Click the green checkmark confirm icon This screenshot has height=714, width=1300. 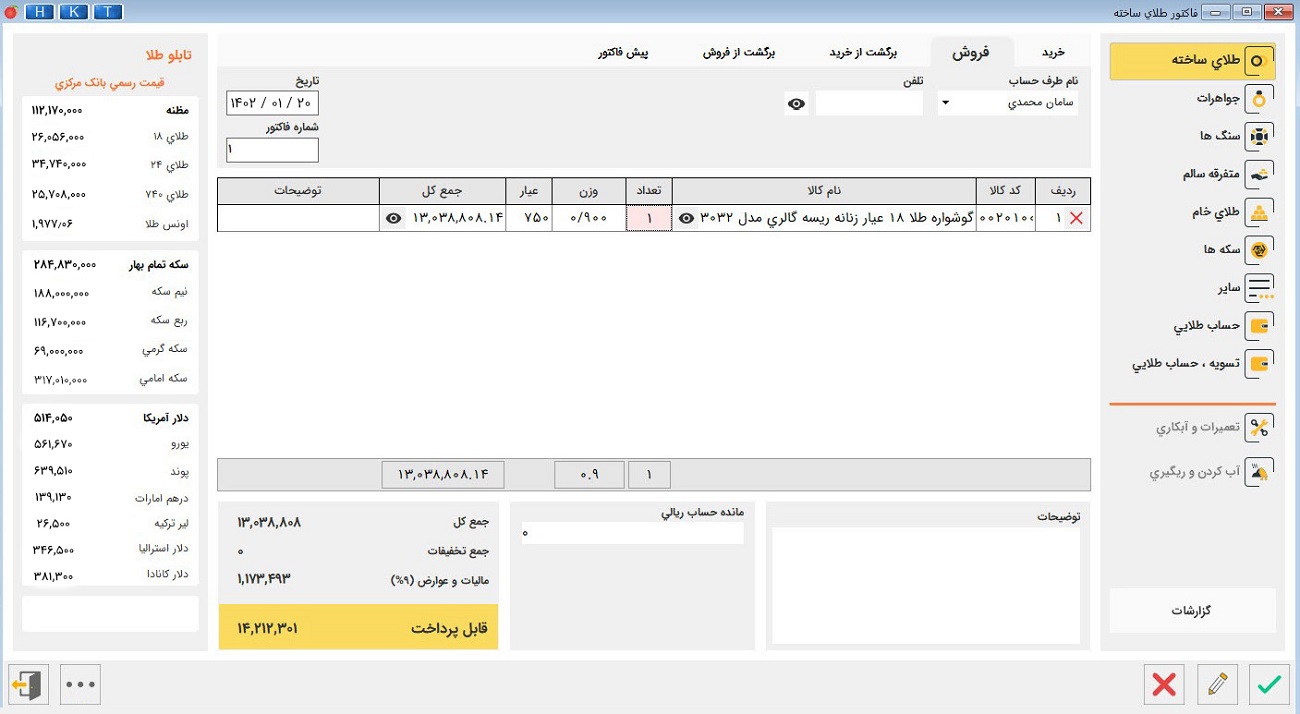pyautogui.click(x=1269, y=685)
